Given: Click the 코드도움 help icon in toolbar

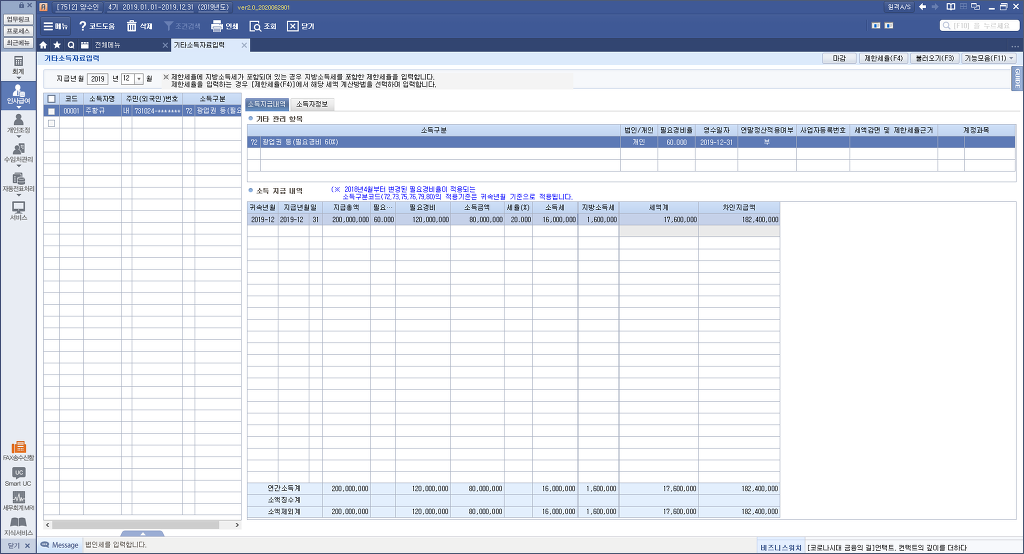Looking at the screenshot, I should pyautogui.click(x=83, y=26).
